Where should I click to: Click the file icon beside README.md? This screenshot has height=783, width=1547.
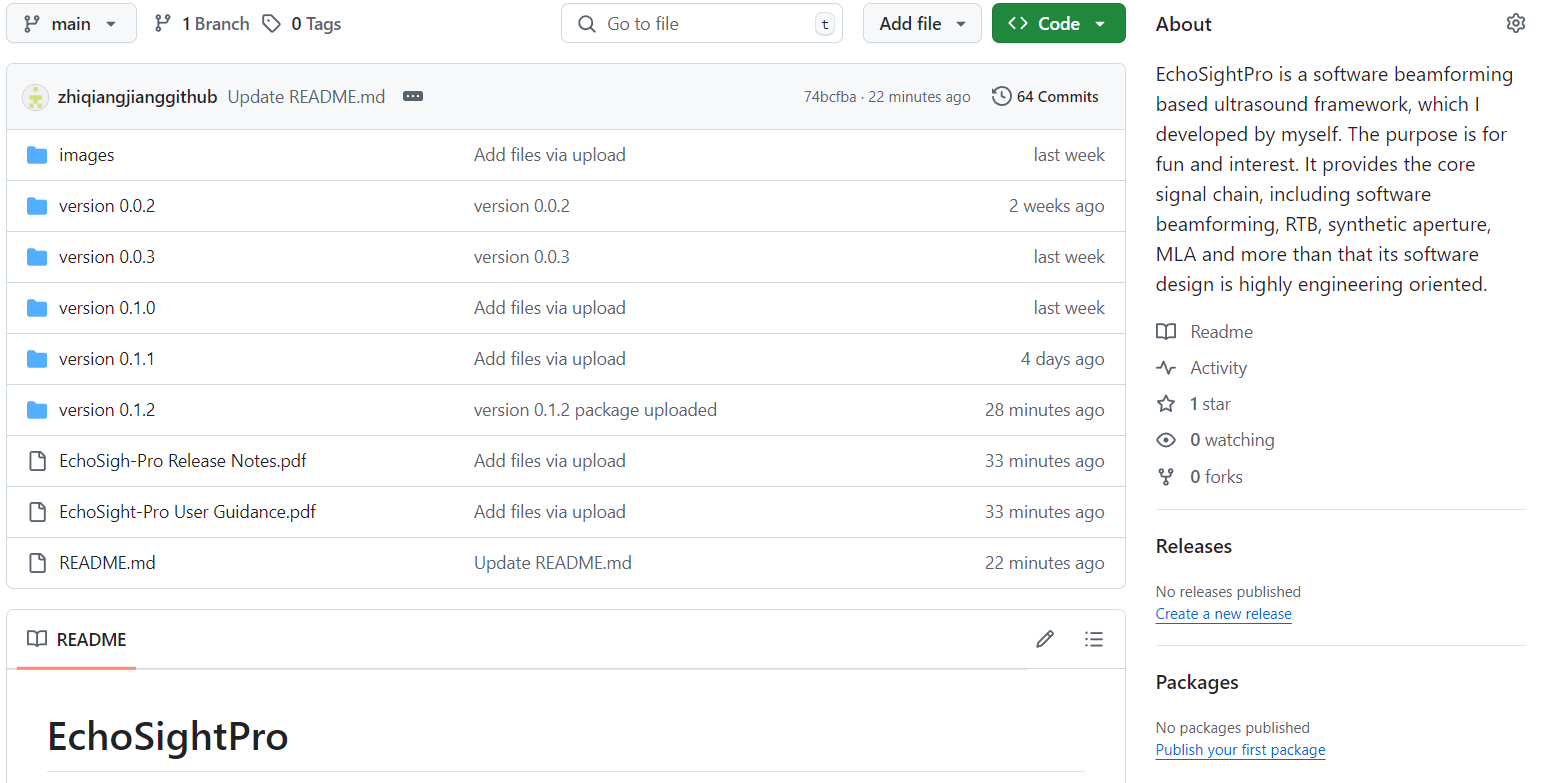[x=37, y=563]
